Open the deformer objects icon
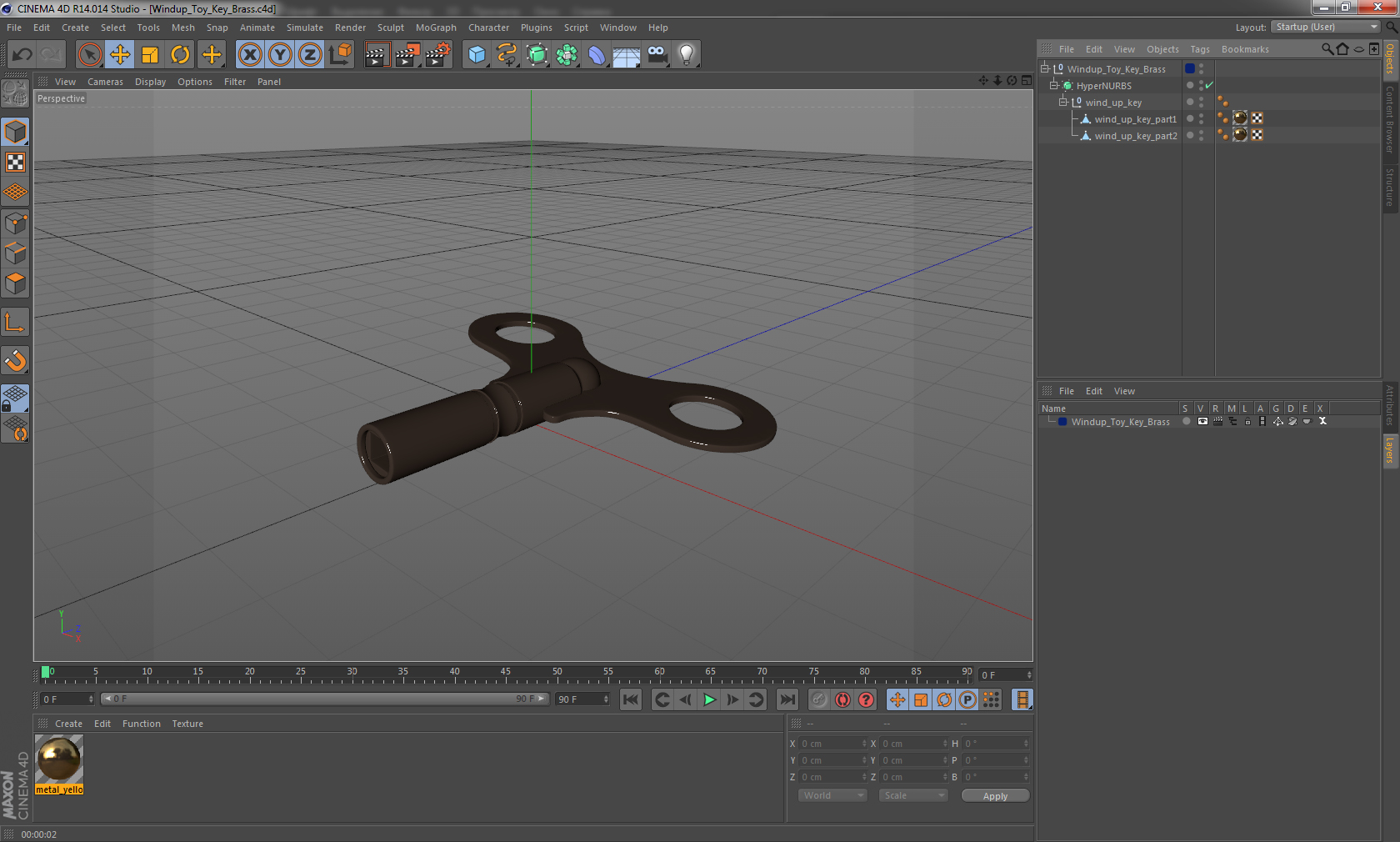 point(597,55)
